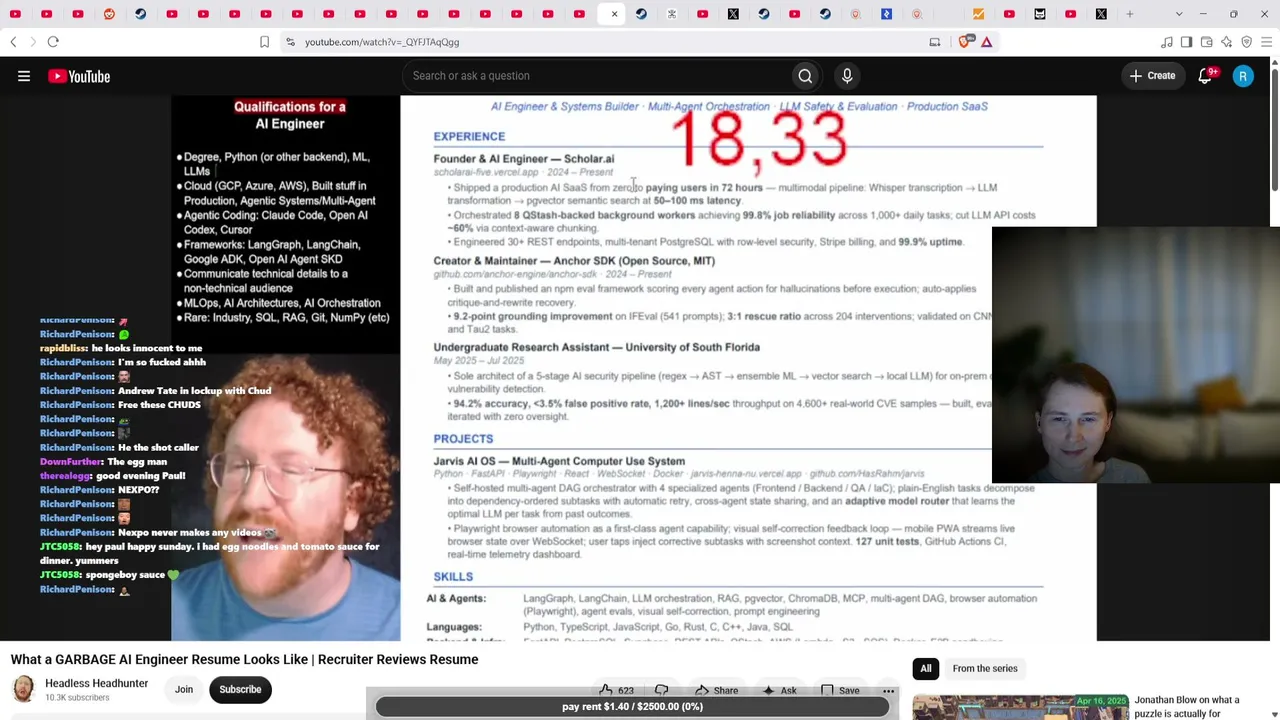This screenshot has width=1280, height=720.
Task: Go to the YouTube home logo
Action: (x=79, y=76)
